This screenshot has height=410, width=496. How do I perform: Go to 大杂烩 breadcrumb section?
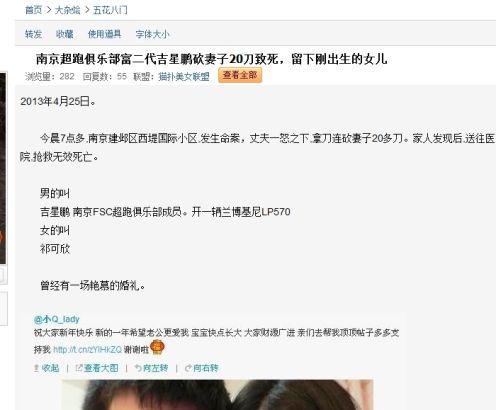[x=67, y=10]
